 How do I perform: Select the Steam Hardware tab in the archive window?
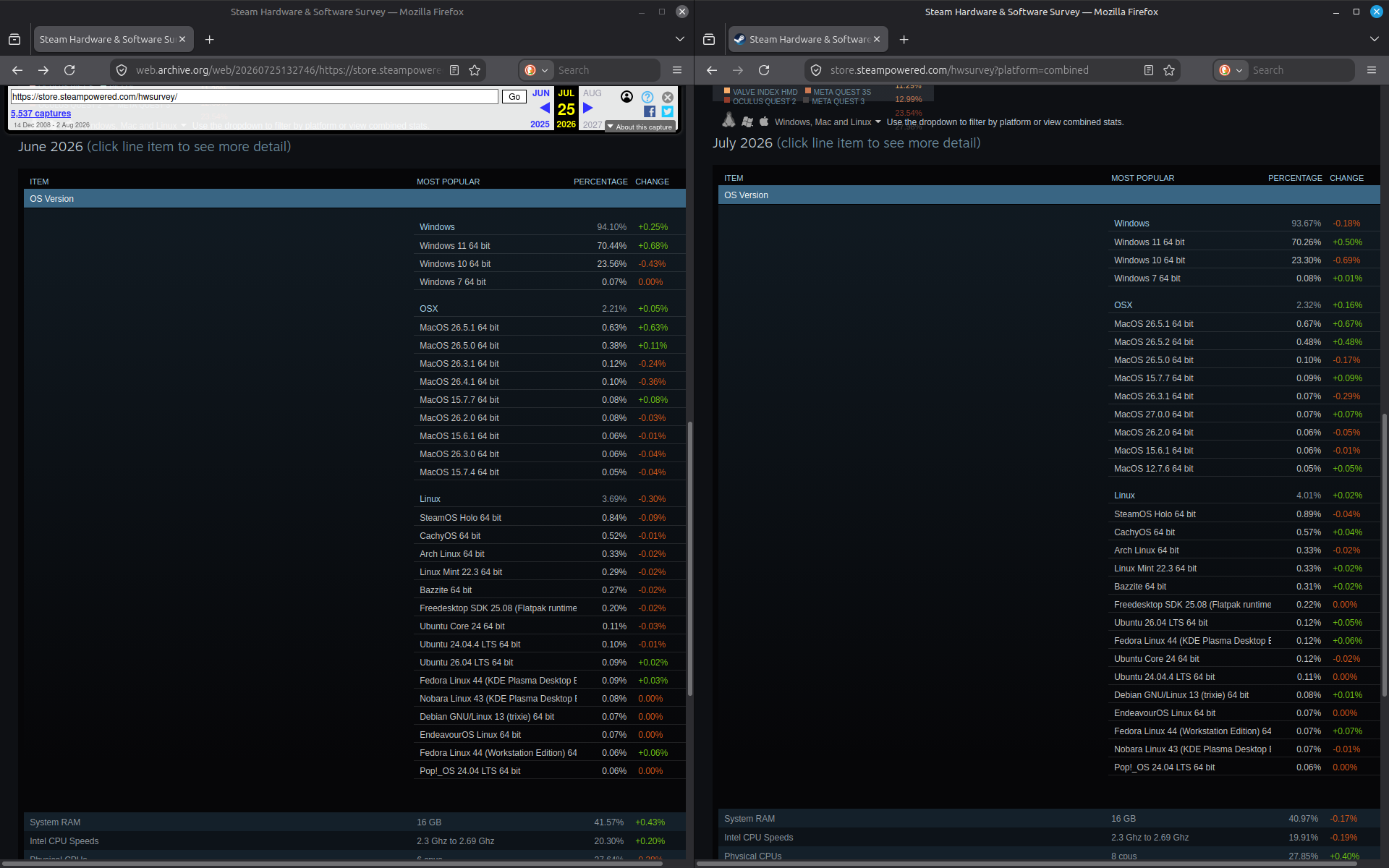[114, 39]
